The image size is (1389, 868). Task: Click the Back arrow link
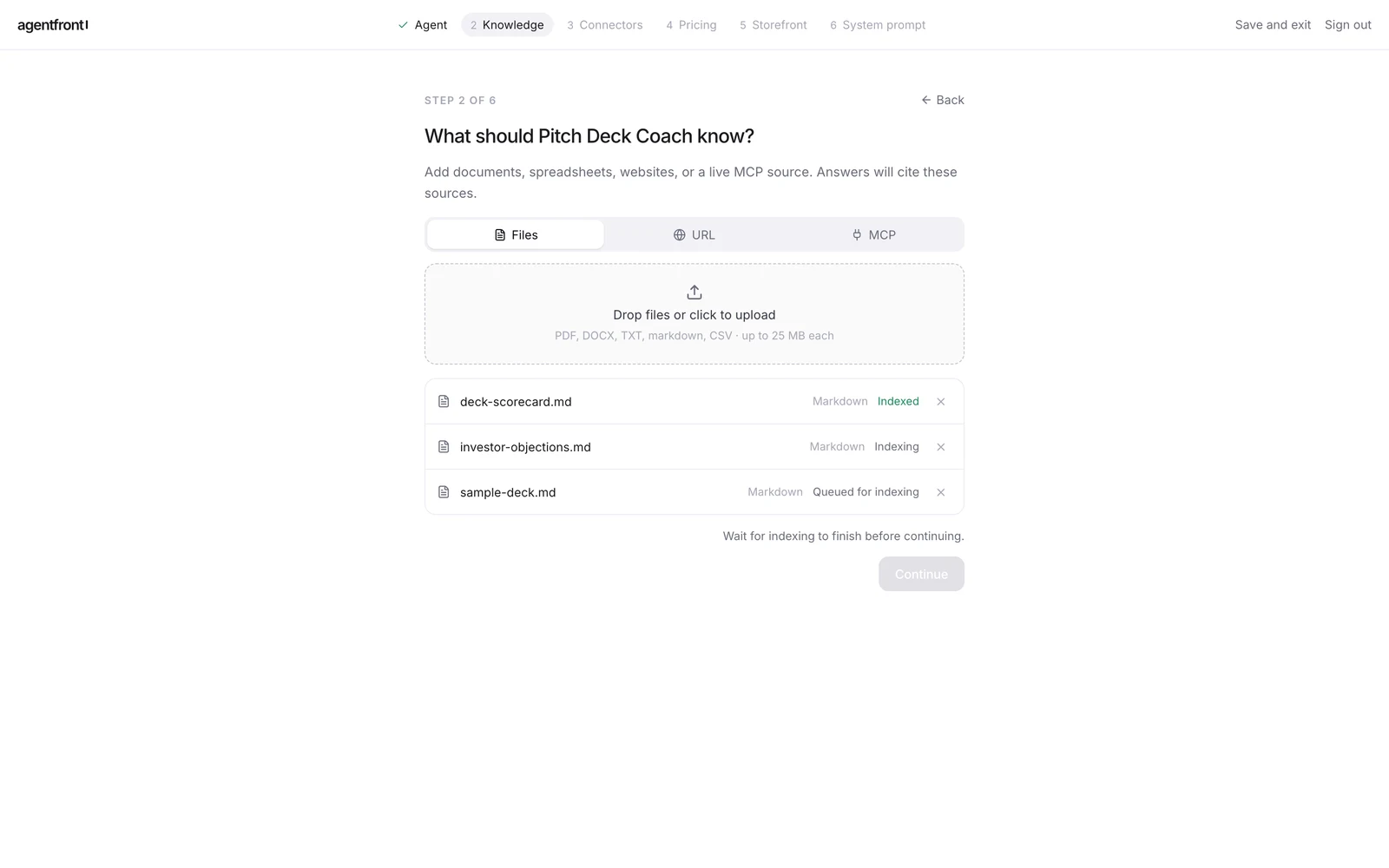[943, 100]
